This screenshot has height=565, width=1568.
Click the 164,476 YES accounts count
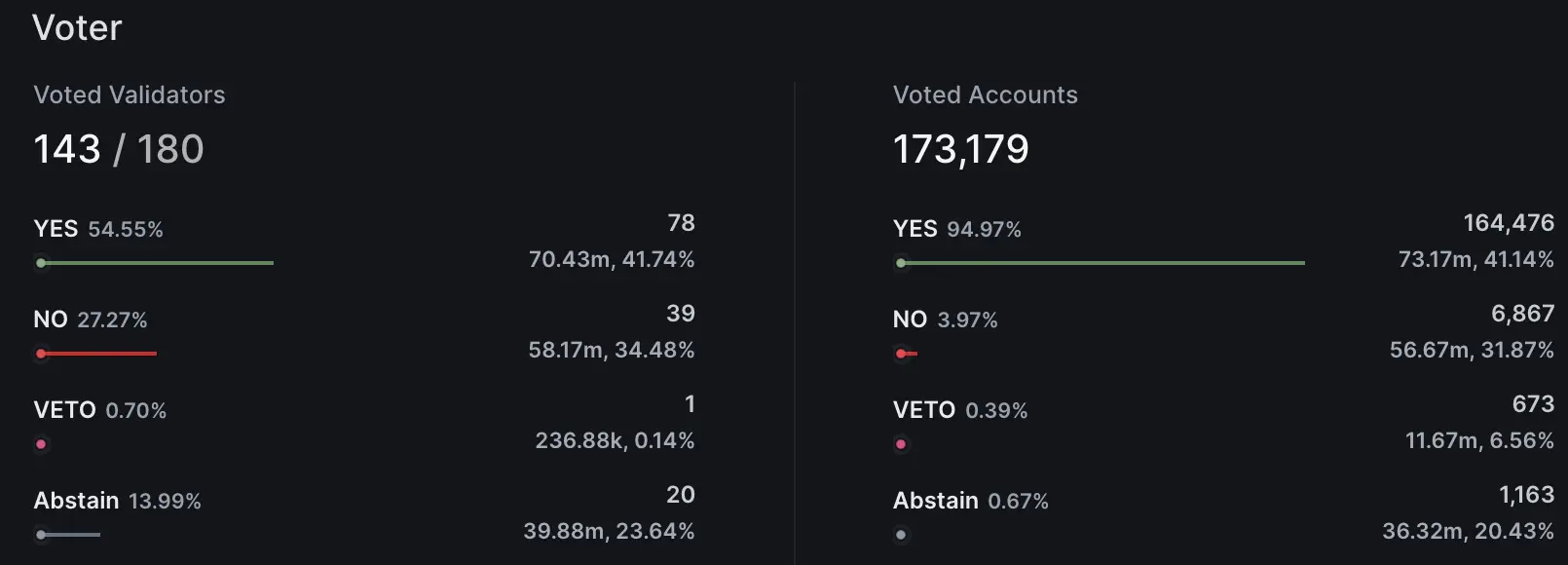1508,223
